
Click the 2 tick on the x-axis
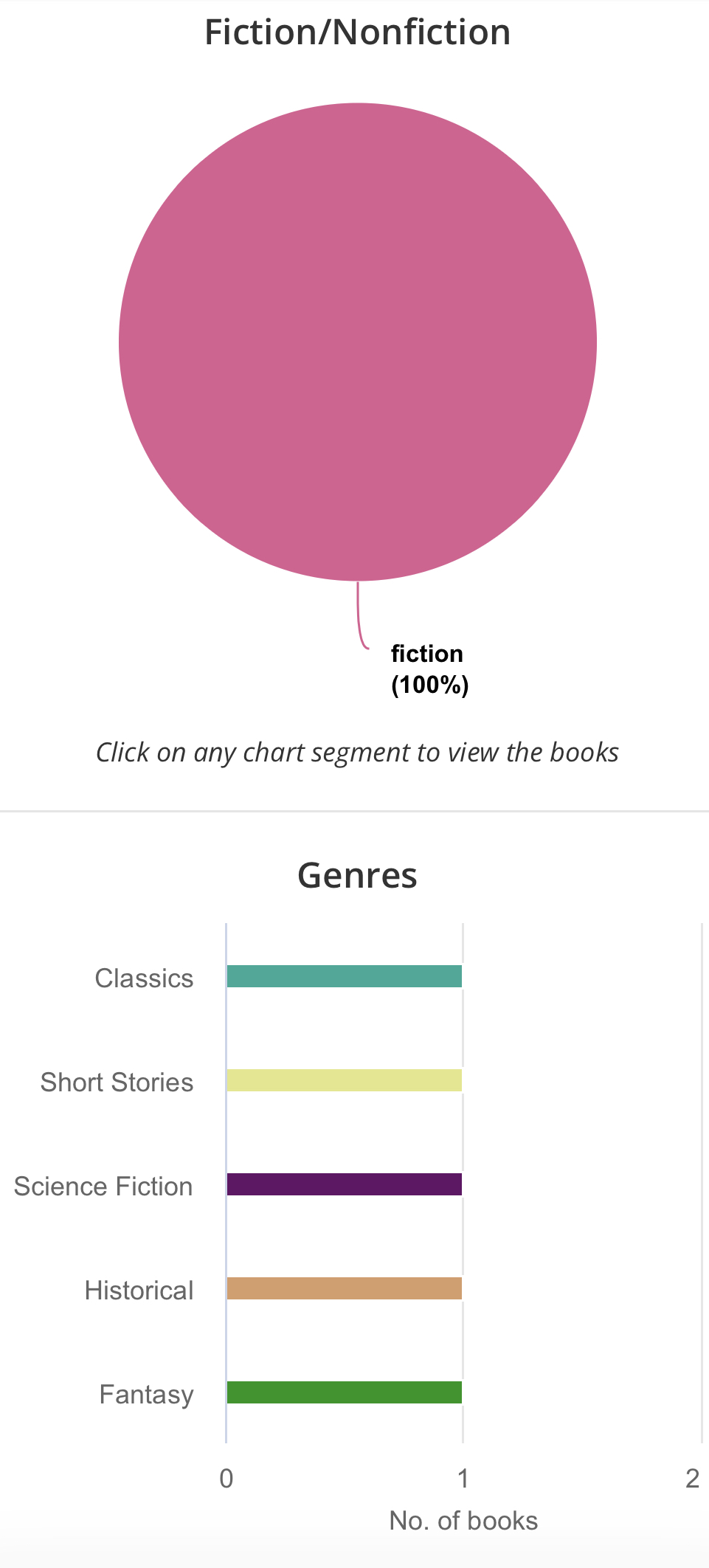[x=692, y=1479]
